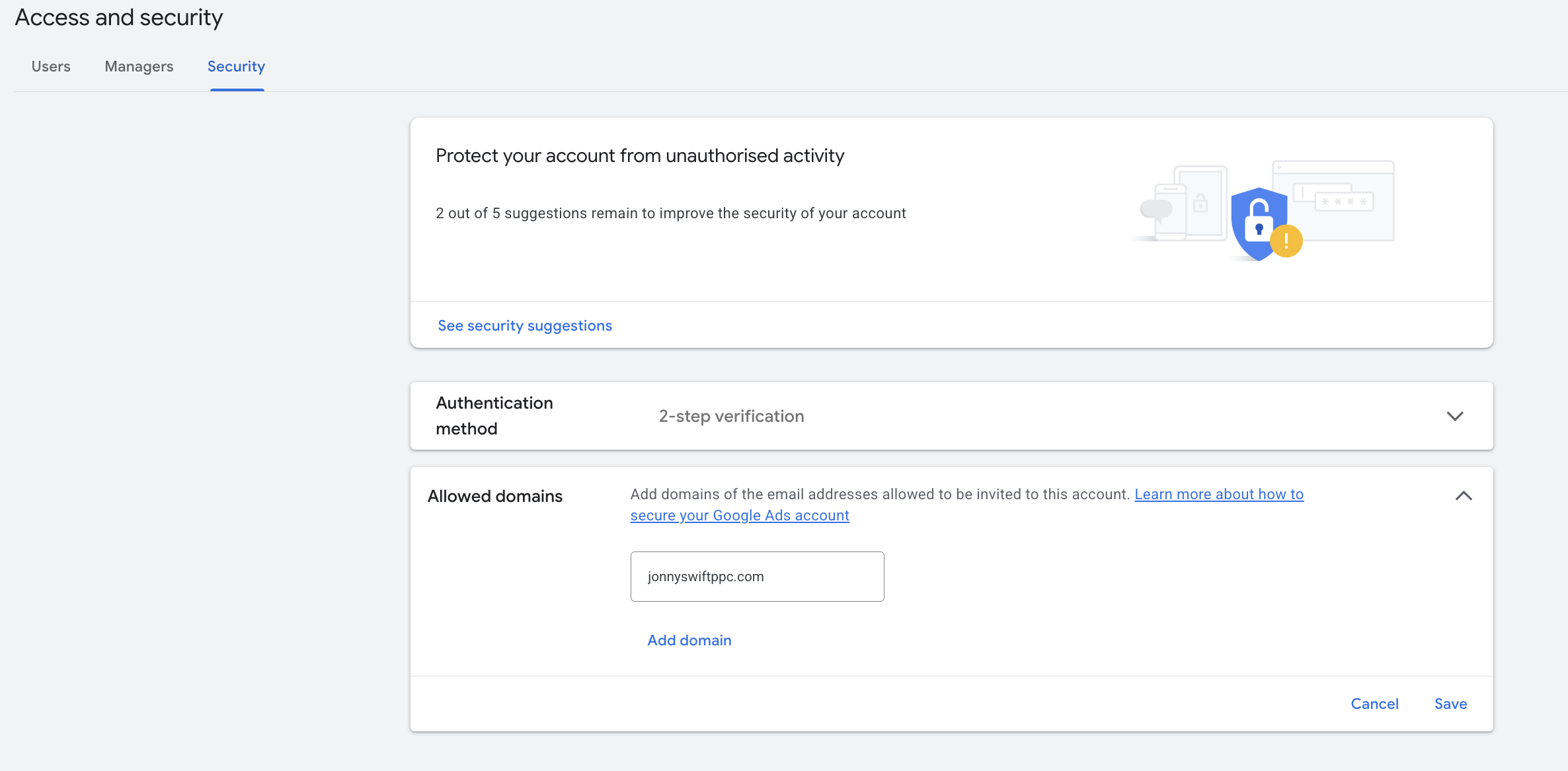The image size is (1568, 771).
Task: Click the small lock icon on the tablet
Action: pos(1202,204)
